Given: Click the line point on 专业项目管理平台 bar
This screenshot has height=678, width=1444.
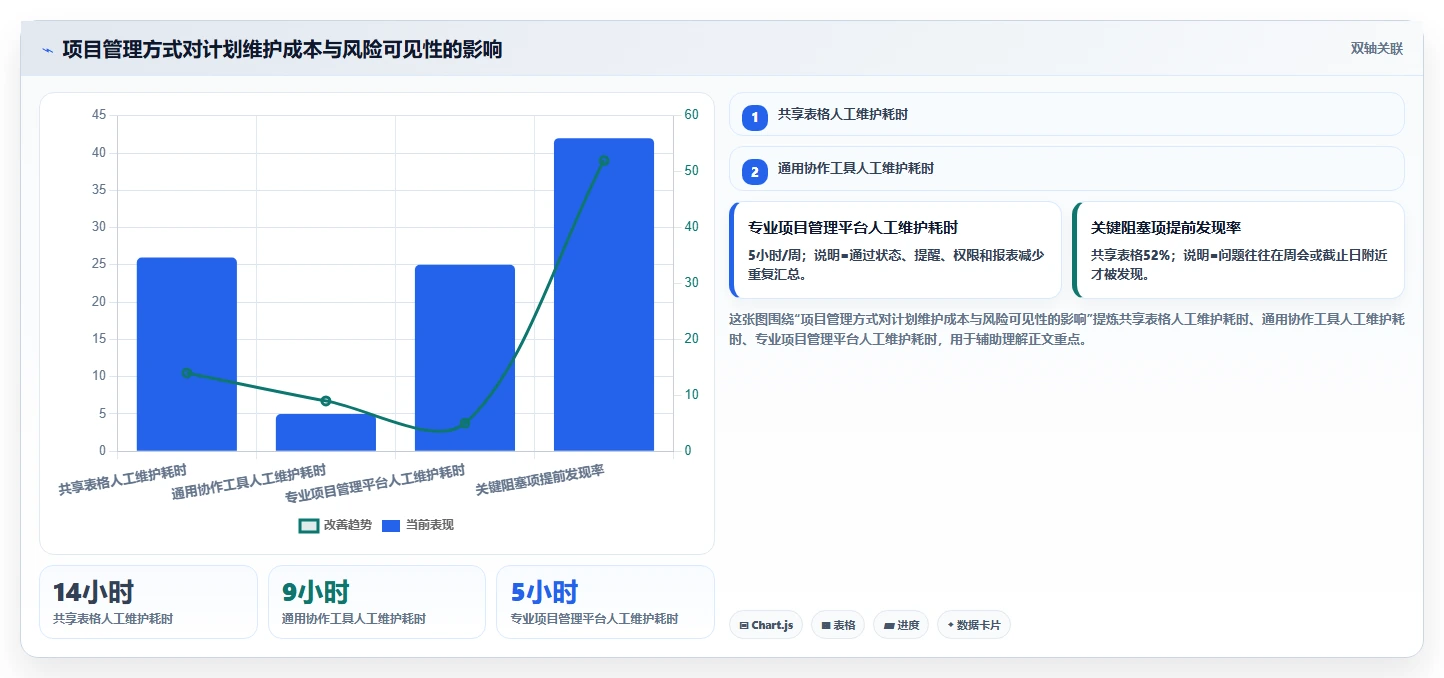Looking at the screenshot, I should click(465, 423).
